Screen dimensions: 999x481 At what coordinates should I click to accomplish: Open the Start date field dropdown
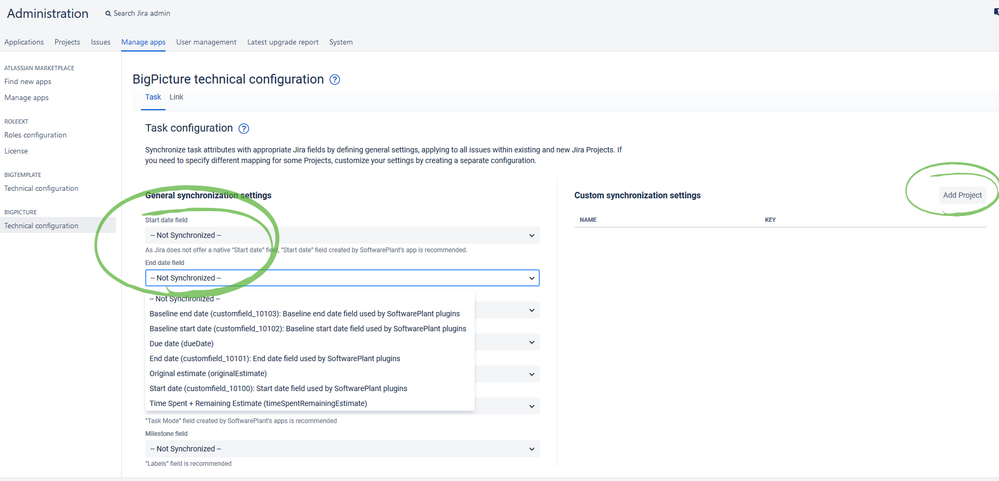342,235
